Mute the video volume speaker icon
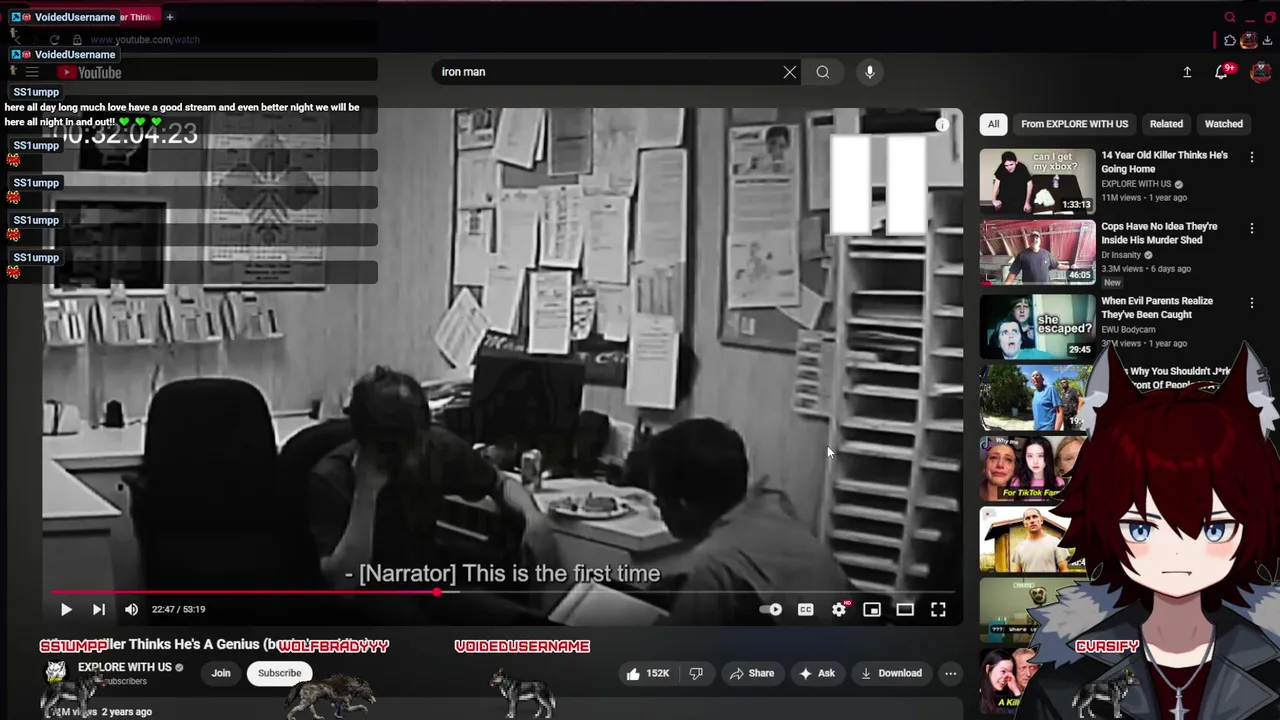 pyautogui.click(x=131, y=609)
